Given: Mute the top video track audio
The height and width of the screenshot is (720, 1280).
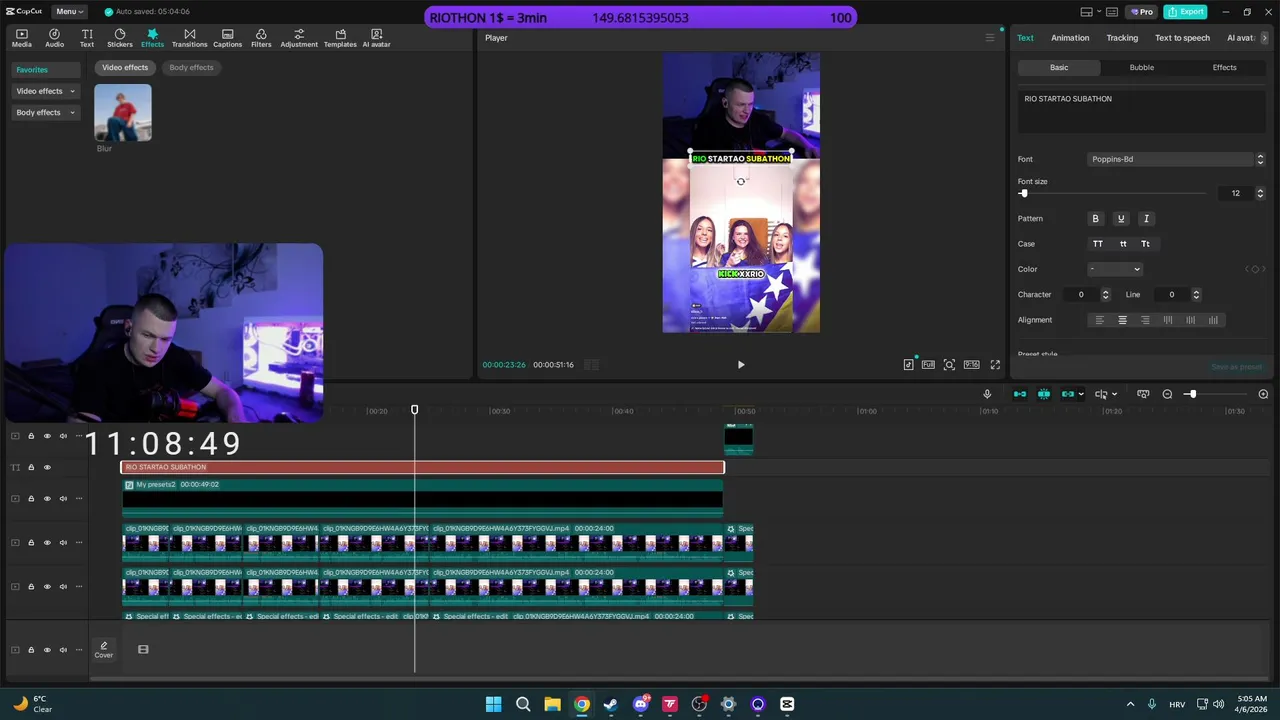Looking at the screenshot, I should point(63,436).
